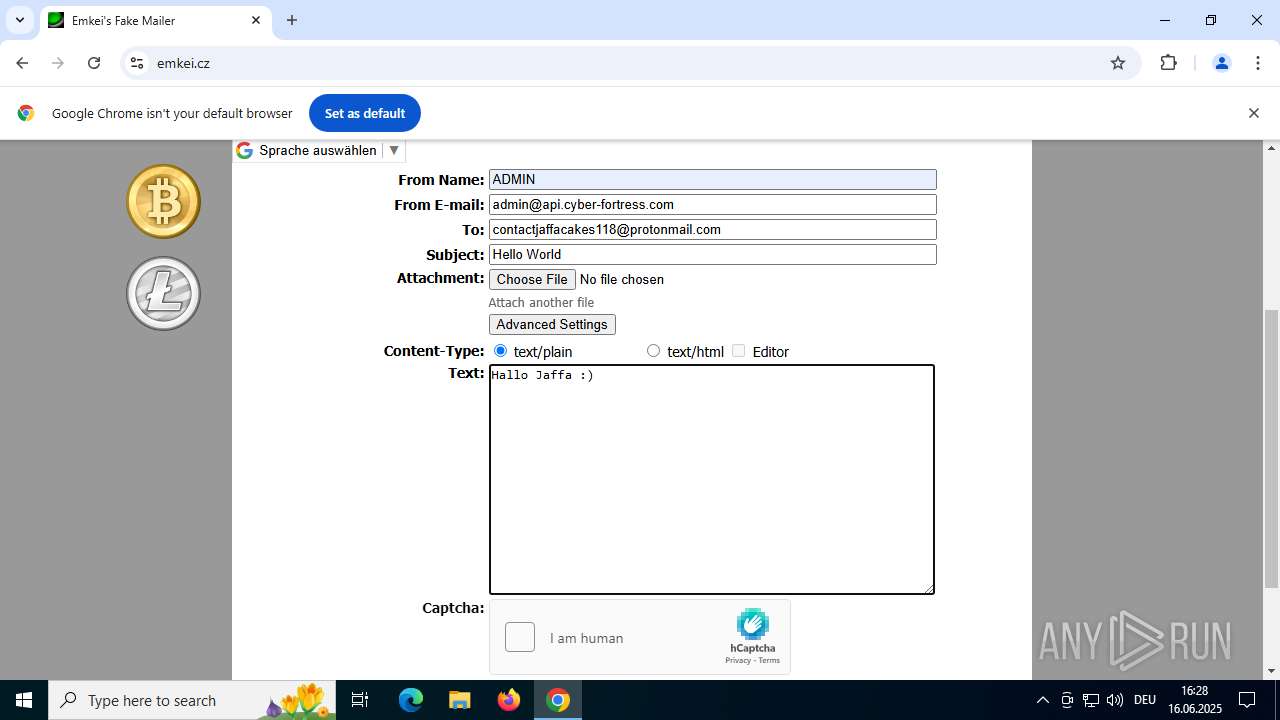Open a new tab with the plus icon

coord(292,20)
